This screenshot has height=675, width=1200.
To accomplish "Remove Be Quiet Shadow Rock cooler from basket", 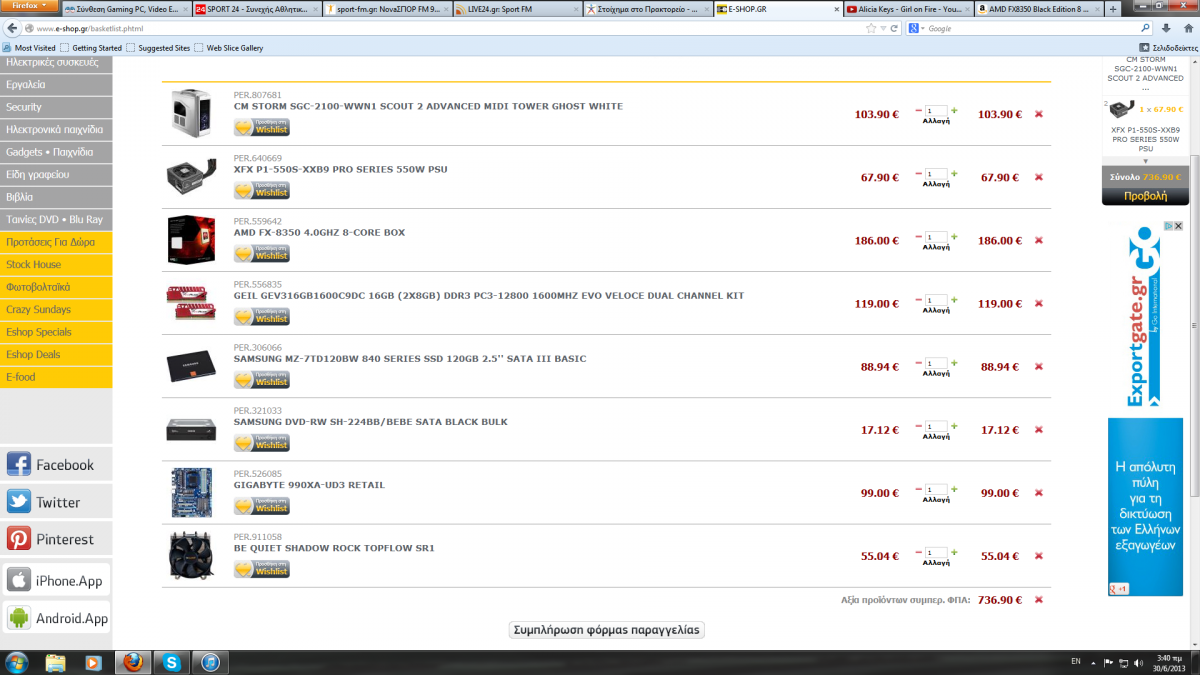I will pyautogui.click(x=1038, y=556).
